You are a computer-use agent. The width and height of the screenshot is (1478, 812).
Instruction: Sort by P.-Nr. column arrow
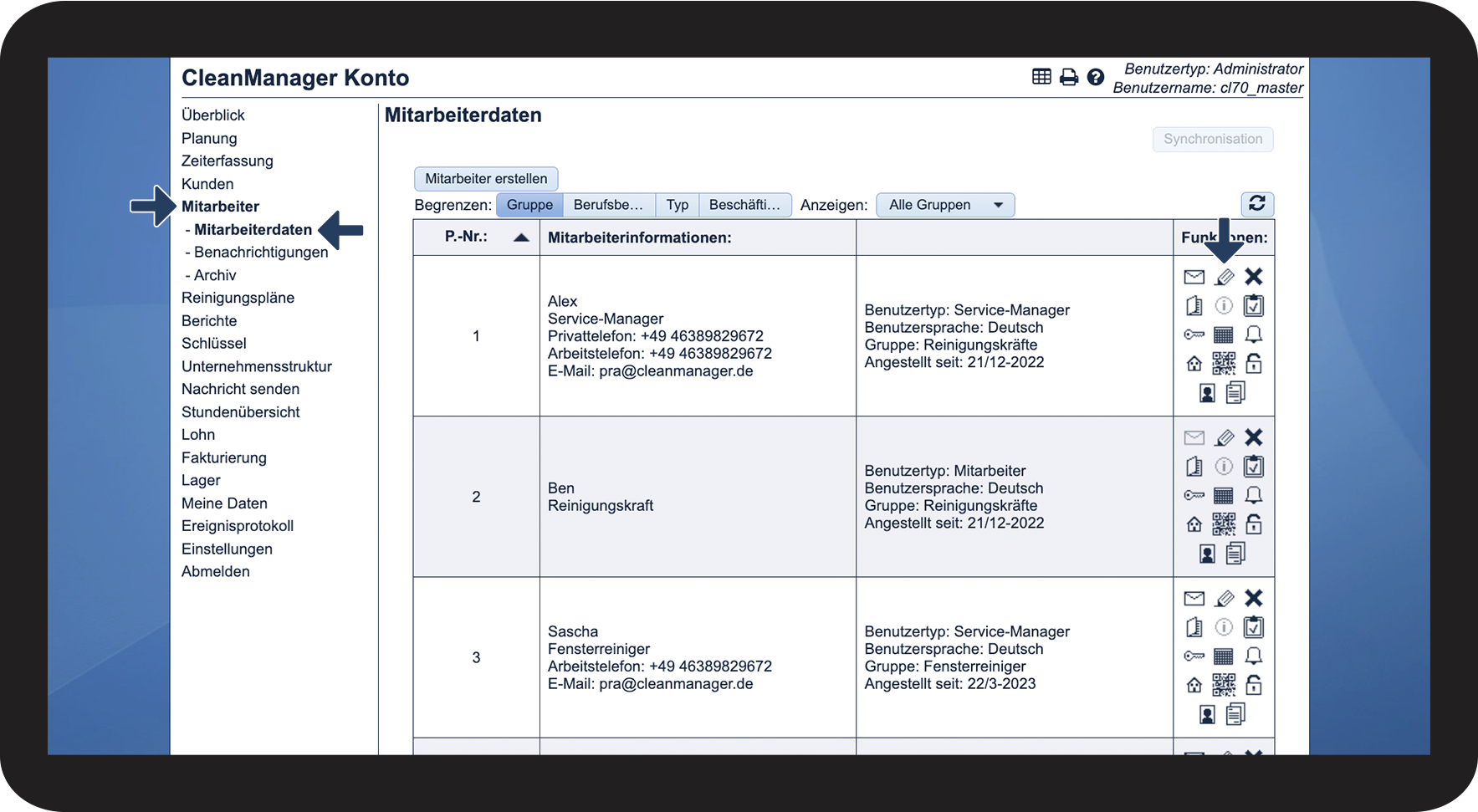point(521,237)
